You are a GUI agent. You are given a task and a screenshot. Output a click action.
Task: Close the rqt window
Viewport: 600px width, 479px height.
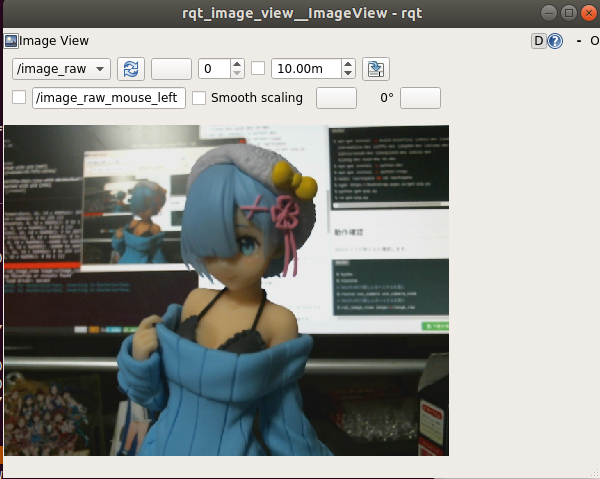pos(589,13)
